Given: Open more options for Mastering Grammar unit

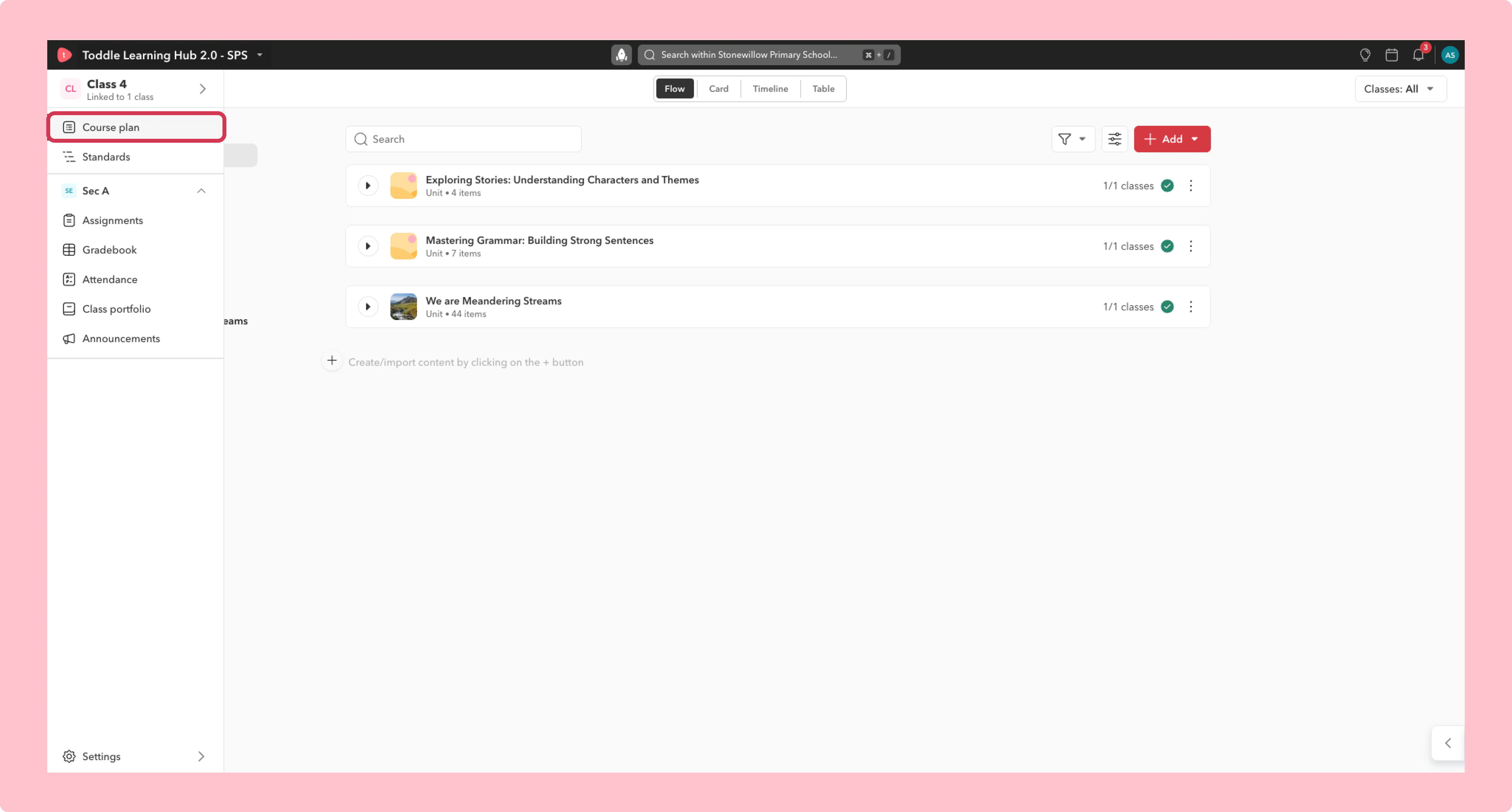Looking at the screenshot, I should coord(1190,246).
